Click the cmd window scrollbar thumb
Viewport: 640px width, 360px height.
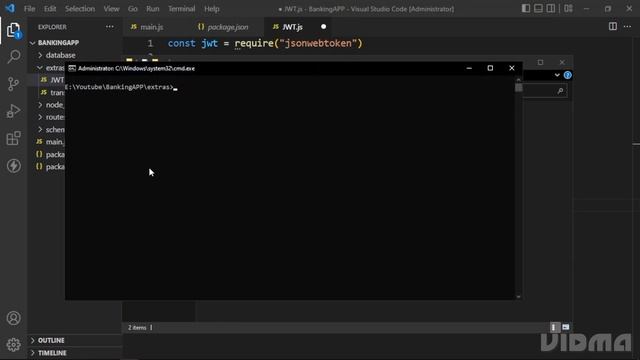[x=518, y=88]
